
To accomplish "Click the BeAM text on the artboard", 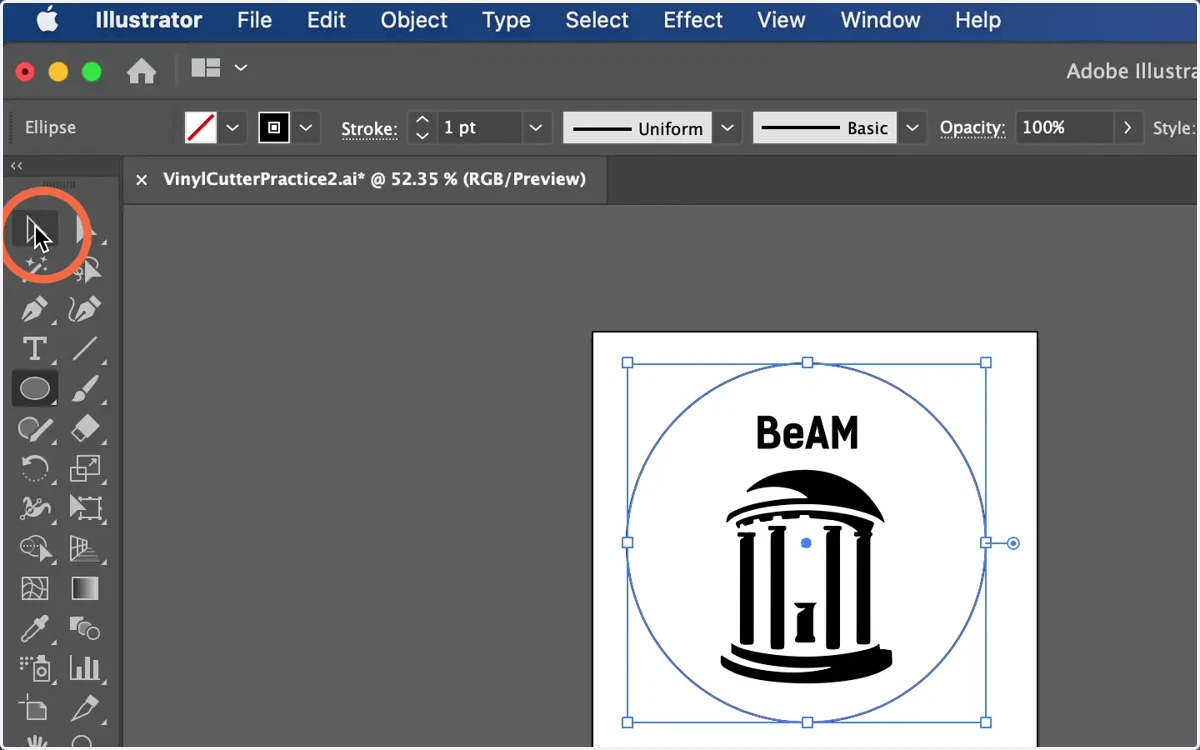I will (807, 432).
